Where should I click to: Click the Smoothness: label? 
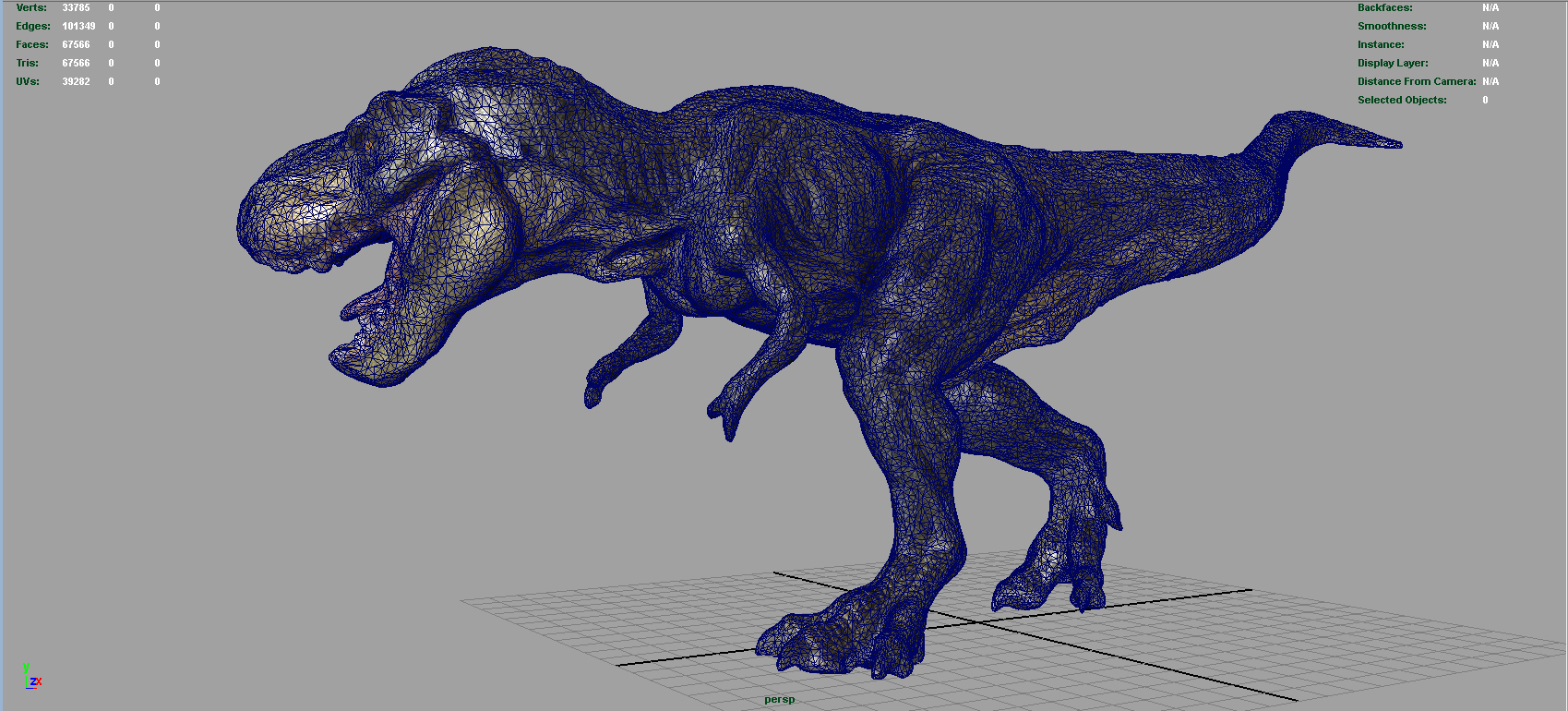[x=1392, y=26]
